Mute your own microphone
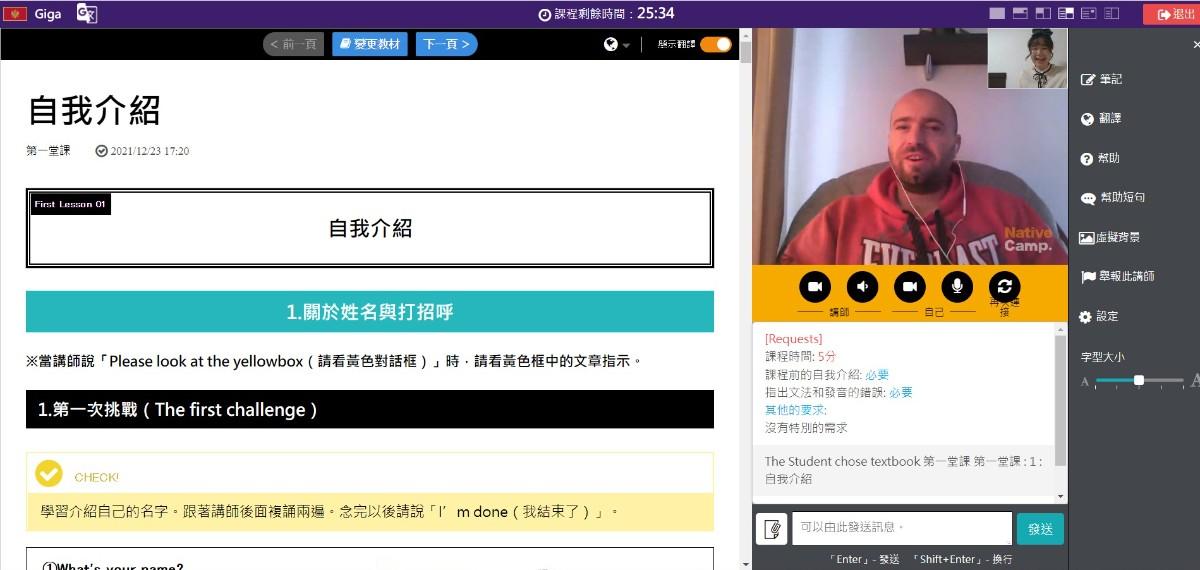This screenshot has width=1200, height=570. coord(957,287)
